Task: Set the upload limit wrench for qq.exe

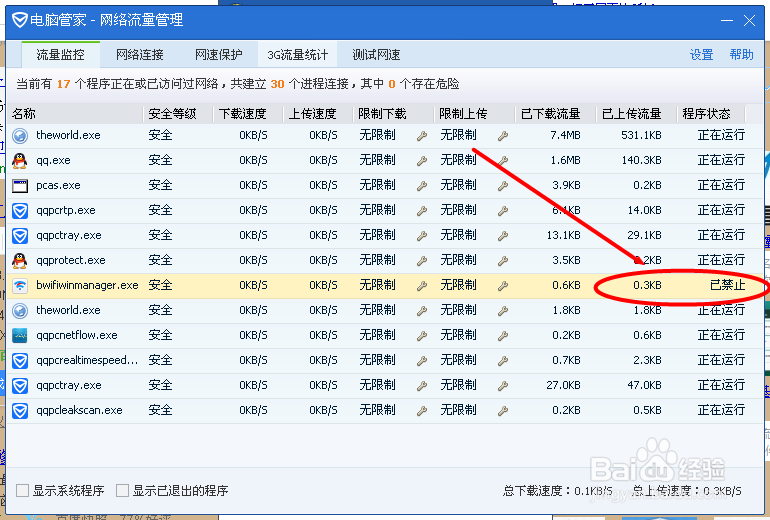Action: 502,161
